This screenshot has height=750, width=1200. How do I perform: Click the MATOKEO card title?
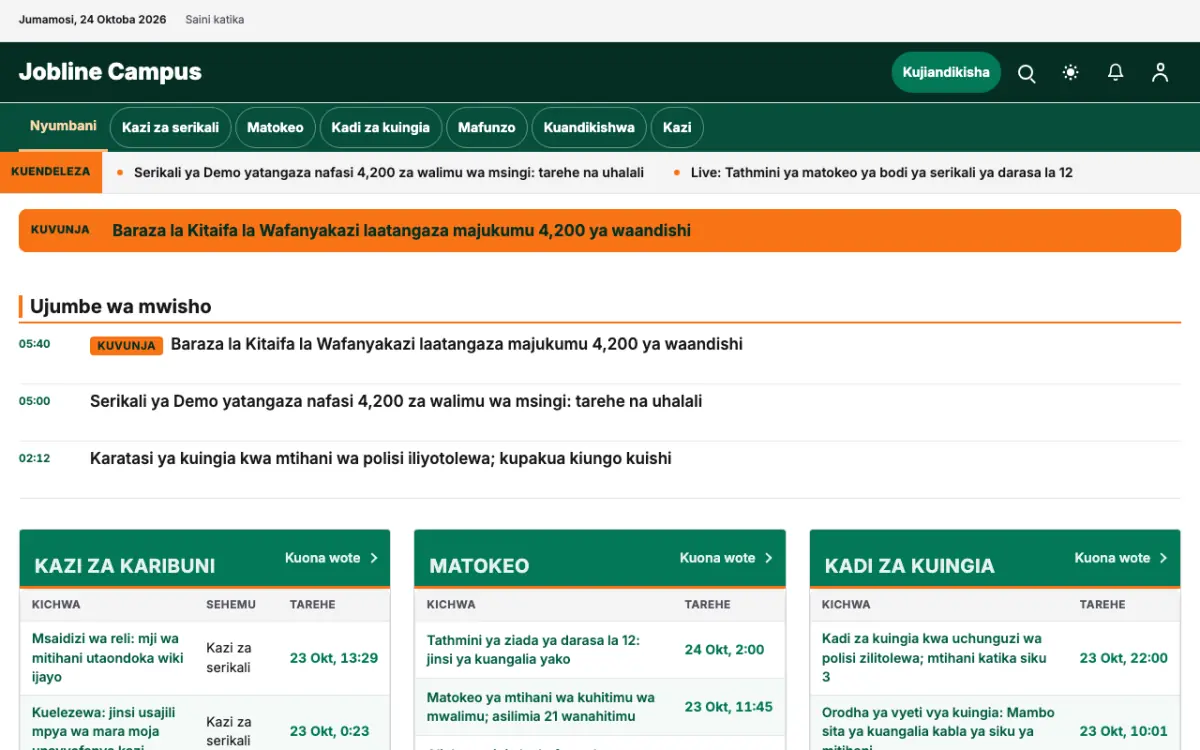point(479,565)
